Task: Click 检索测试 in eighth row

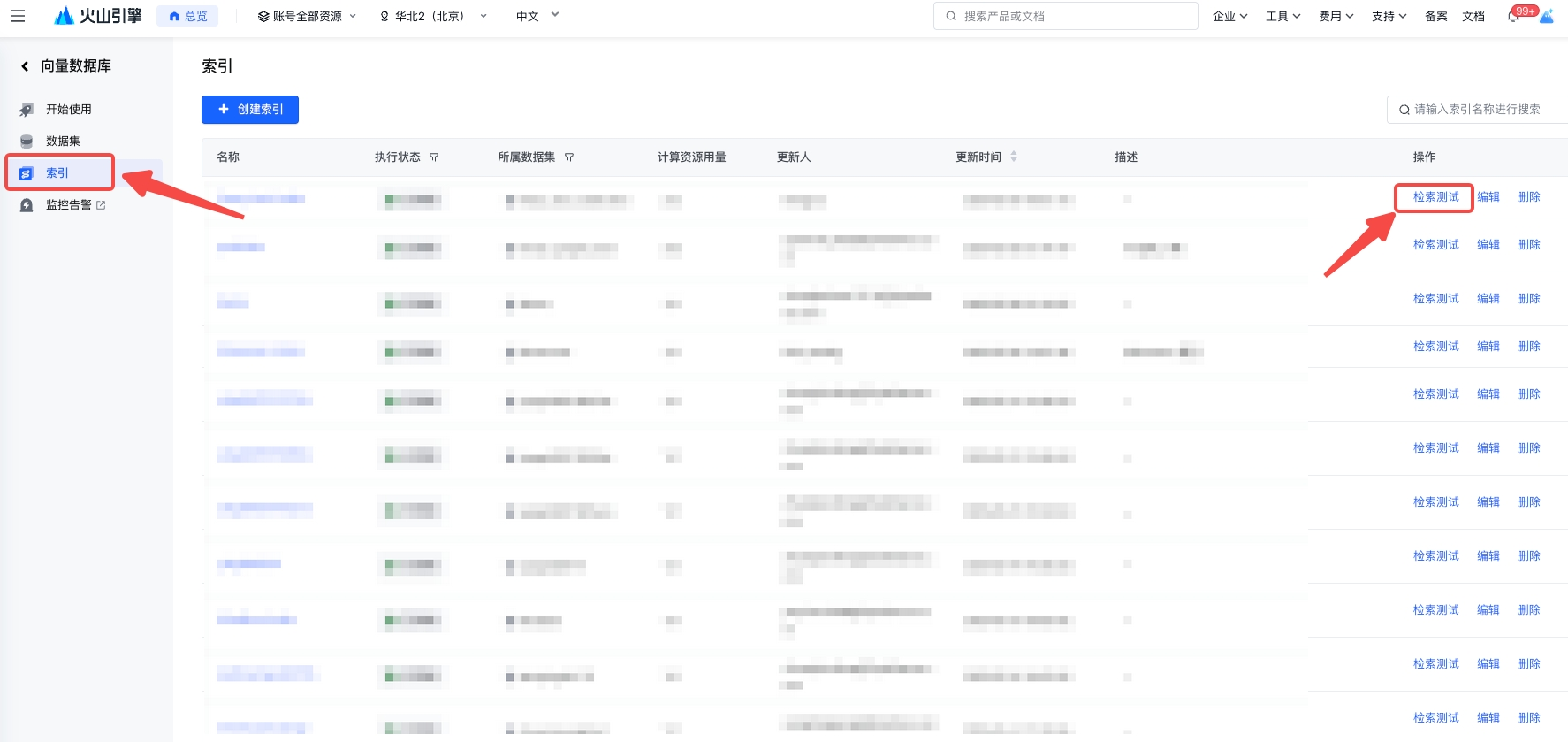Action: pyautogui.click(x=1436, y=556)
